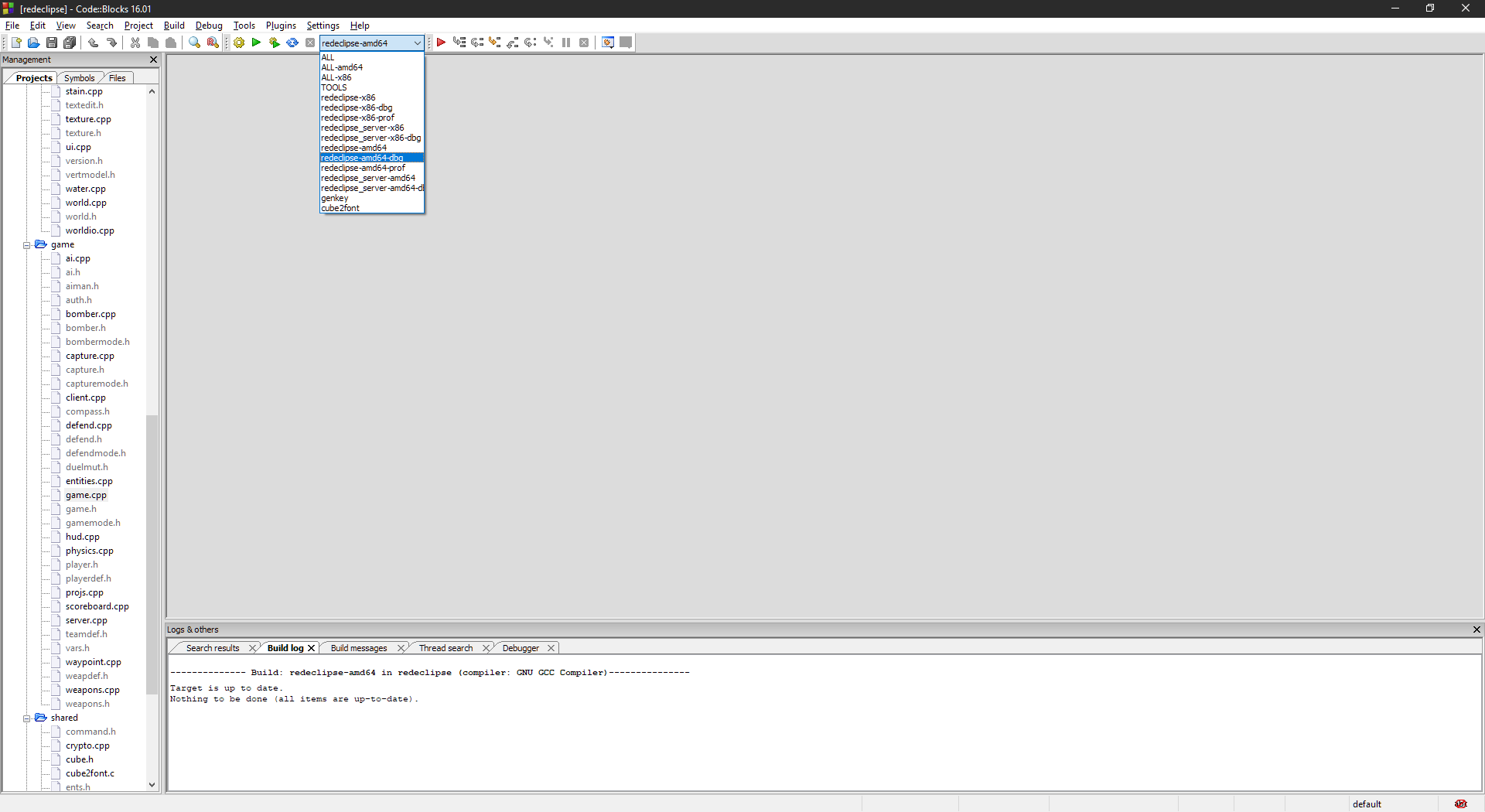Close the Logs & others panel

(x=1476, y=629)
